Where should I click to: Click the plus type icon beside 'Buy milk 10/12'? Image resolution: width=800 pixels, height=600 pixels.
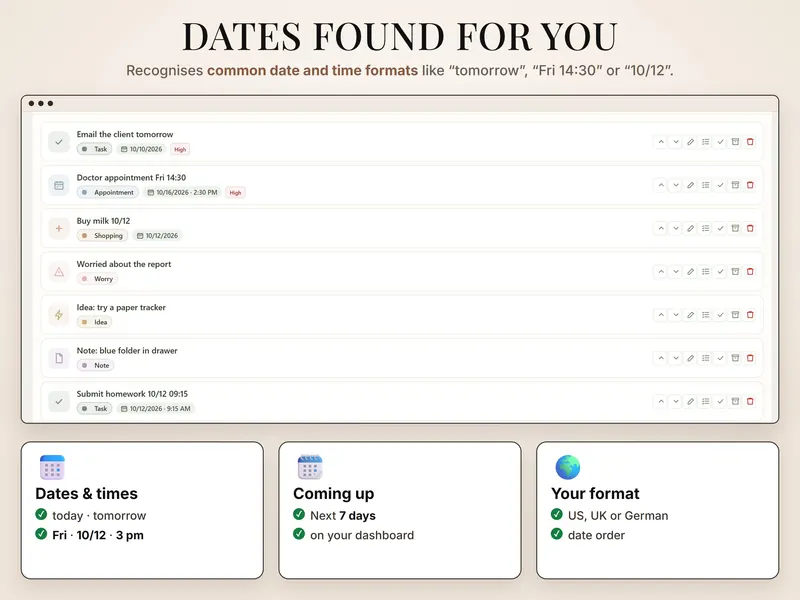pos(59,229)
